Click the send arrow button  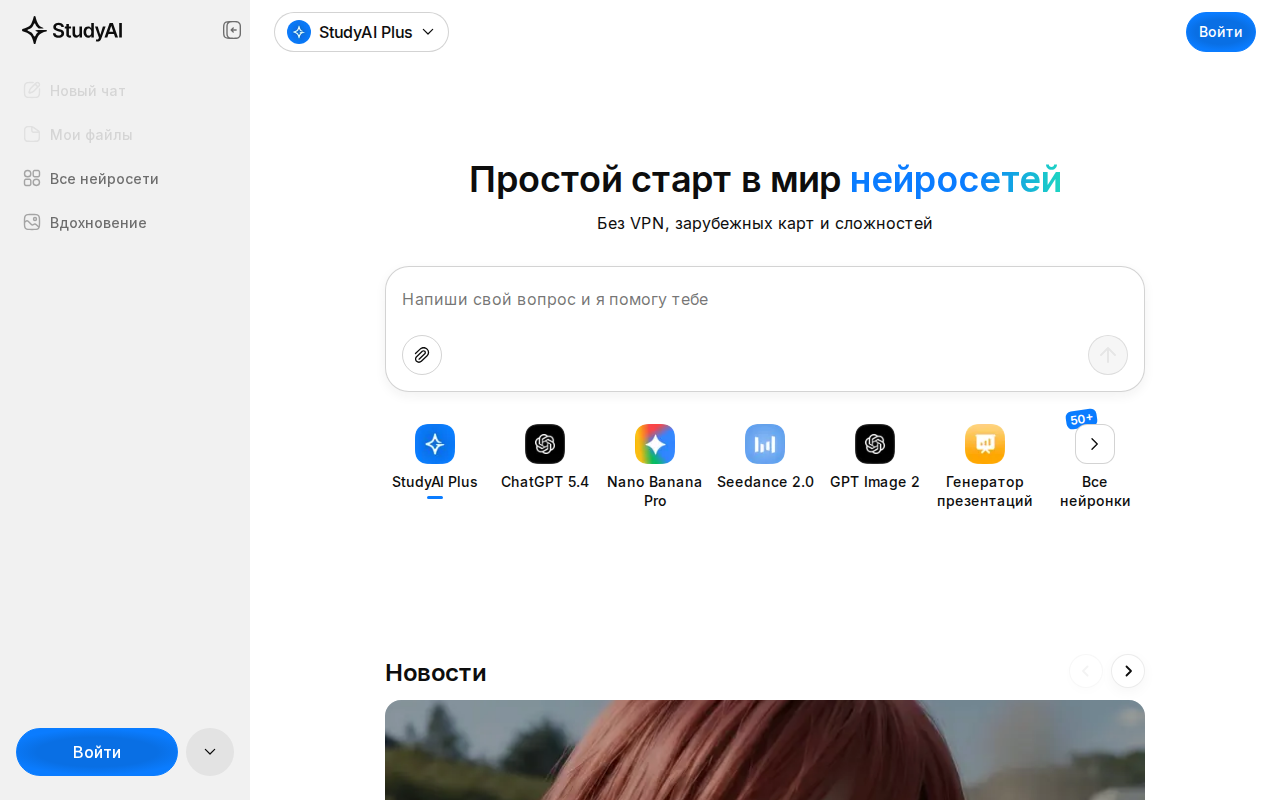(1108, 355)
